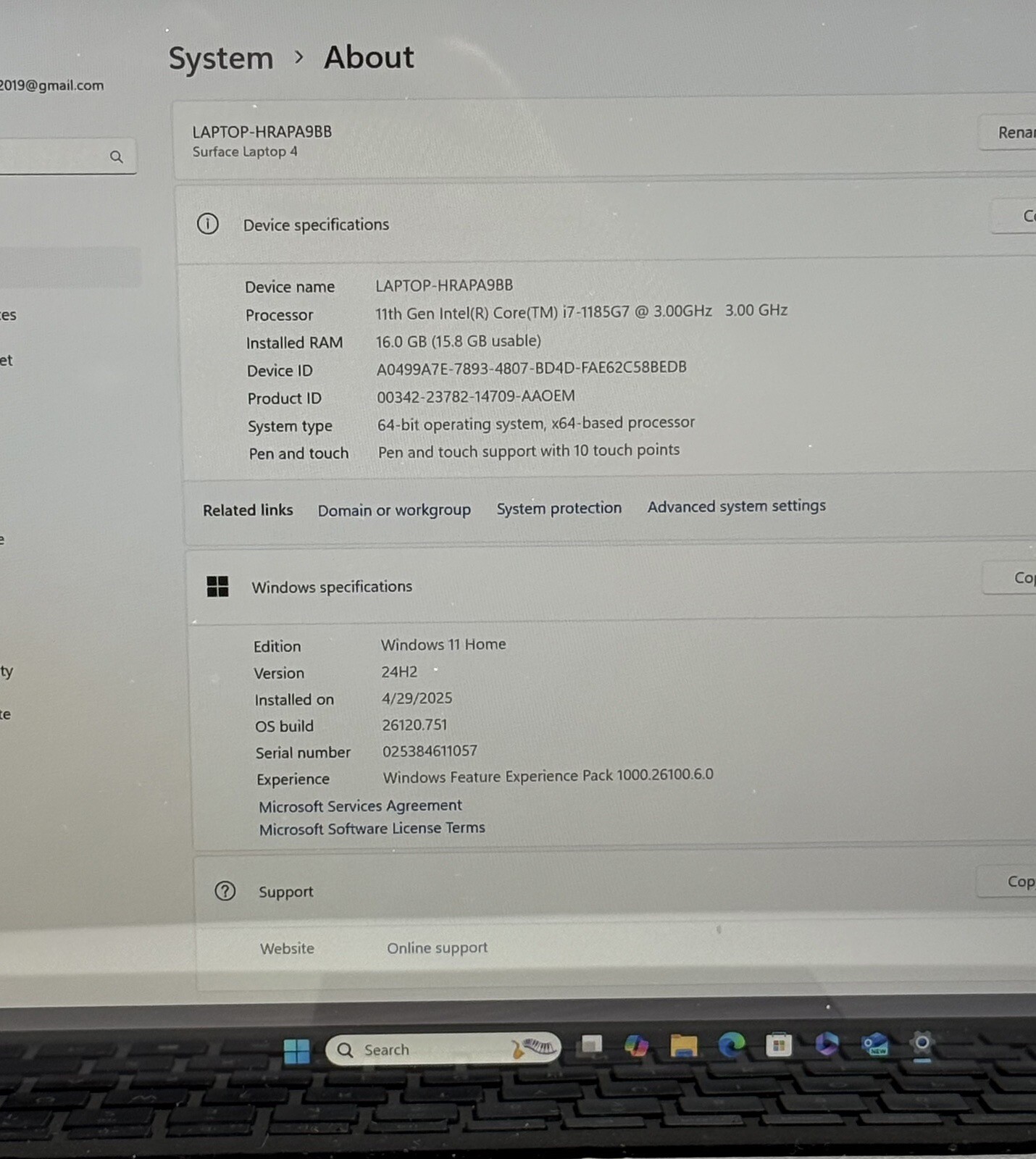Image resolution: width=1036 pixels, height=1159 pixels.
Task: Collapse the Windows specifications section header
Action: pos(611,584)
